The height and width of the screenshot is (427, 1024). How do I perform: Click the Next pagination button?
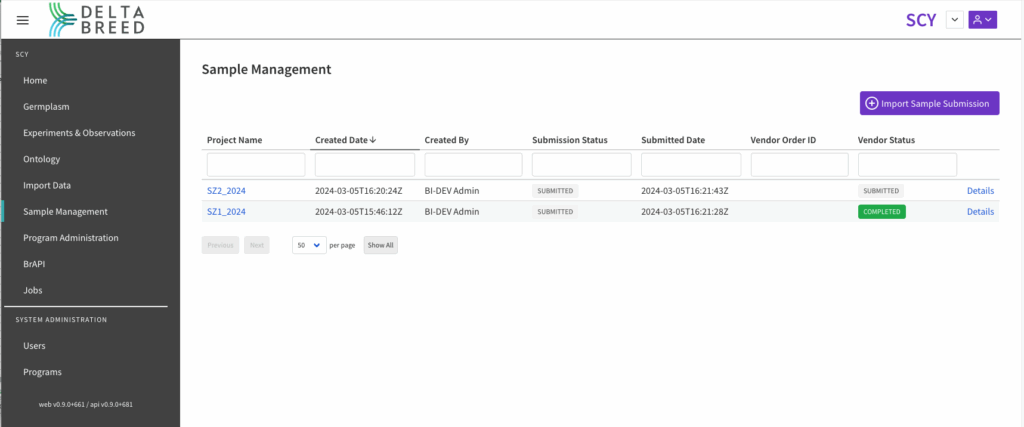257,245
